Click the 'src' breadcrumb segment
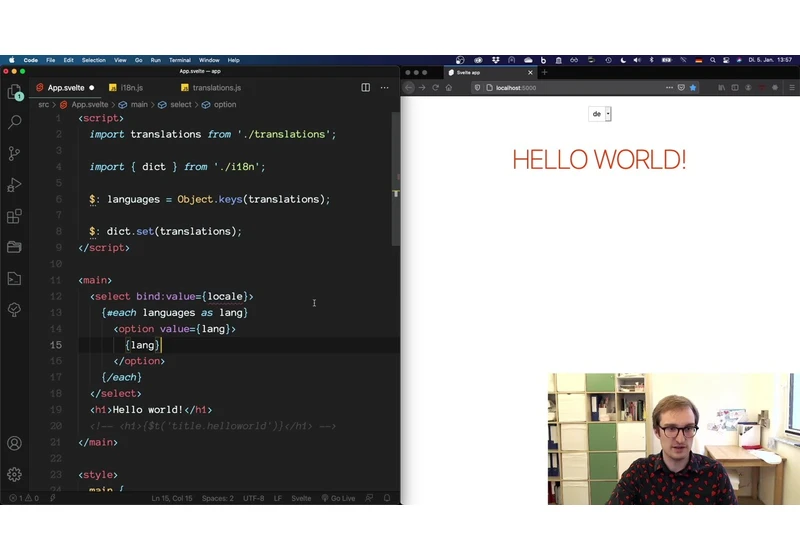Viewport: 800px width, 560px height. (43, 105)
